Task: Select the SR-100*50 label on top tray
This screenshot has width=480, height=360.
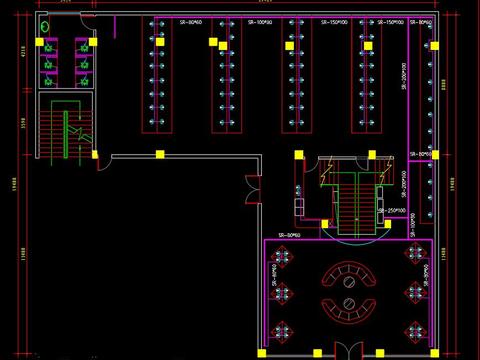Action: tap(260, 22)
